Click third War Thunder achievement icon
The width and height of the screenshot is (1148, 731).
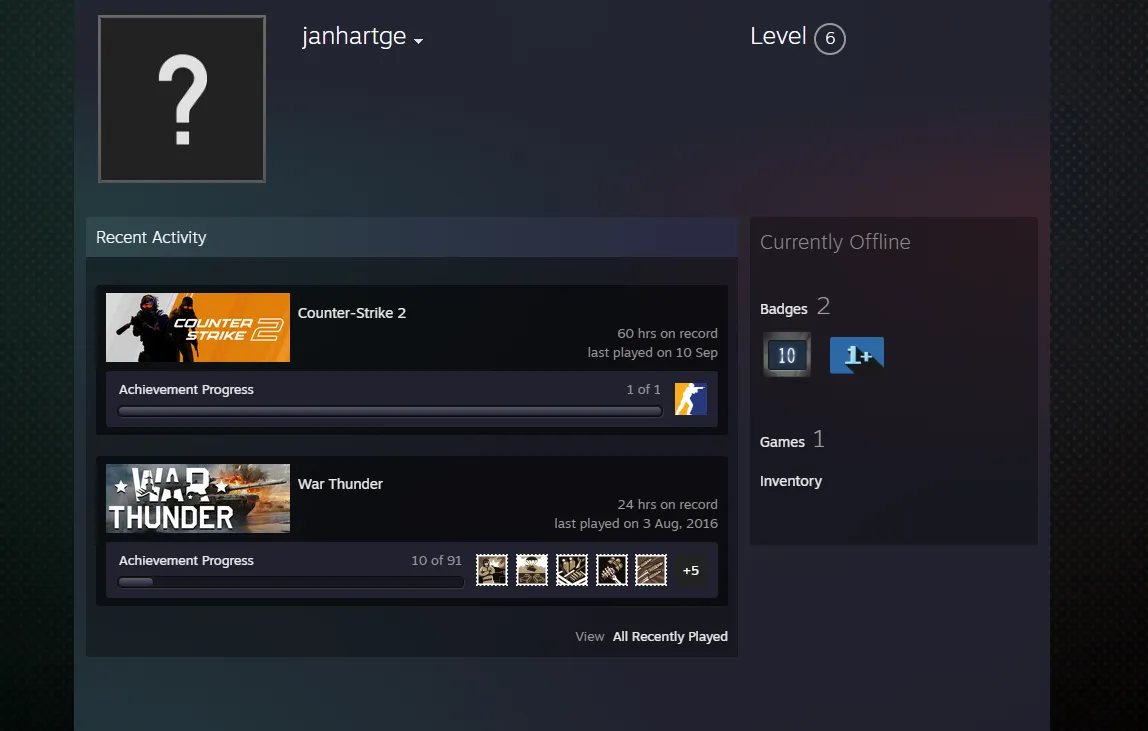(572, 570)
